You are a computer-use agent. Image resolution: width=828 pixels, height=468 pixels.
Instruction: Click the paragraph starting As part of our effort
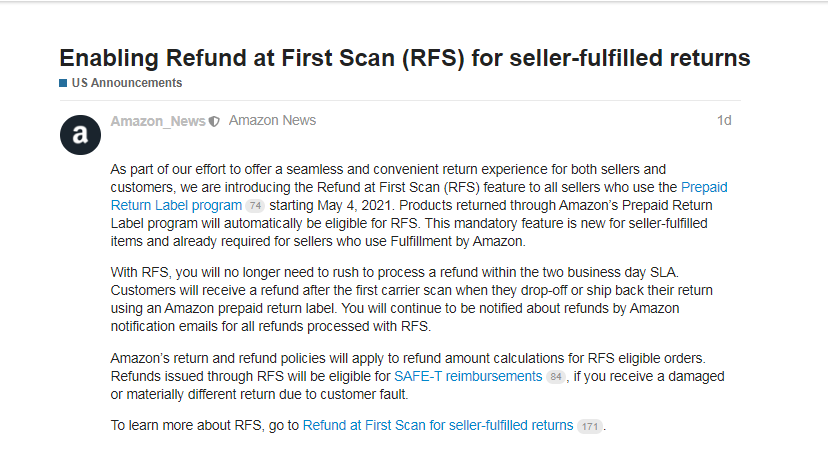point(419,205)
